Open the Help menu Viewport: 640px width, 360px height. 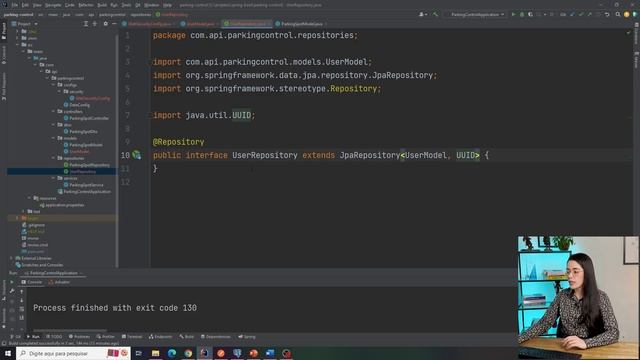(167, 5)
